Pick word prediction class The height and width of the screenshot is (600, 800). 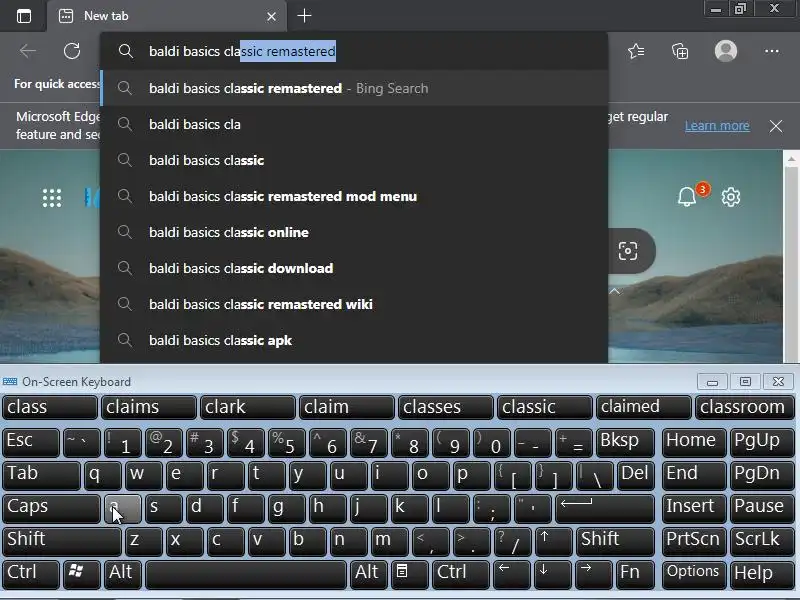point(49,408)
